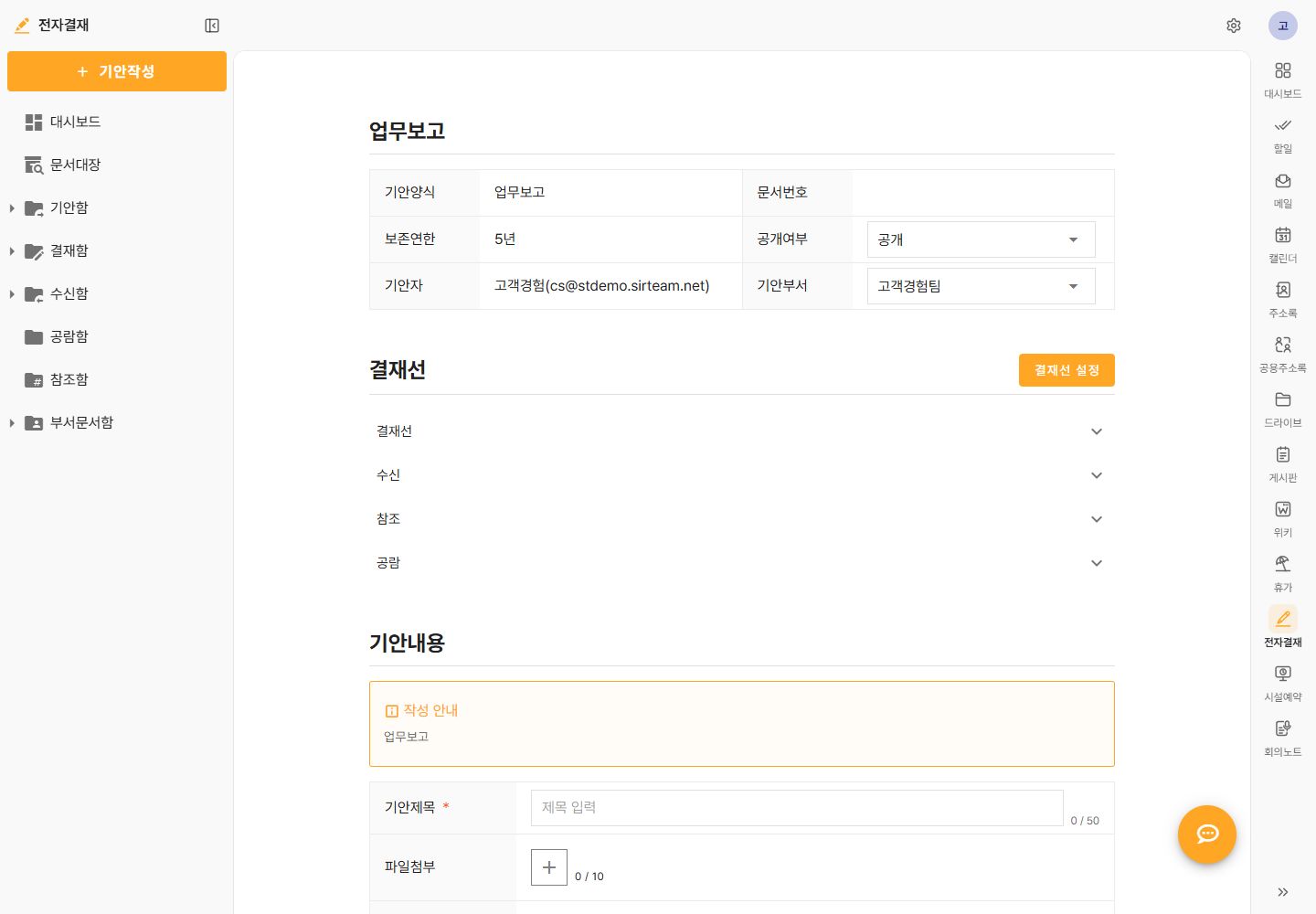Viewport: 1316px width, 914px height.
Task: Expand the 수신함 tree arrow
Action: point(12,294)
